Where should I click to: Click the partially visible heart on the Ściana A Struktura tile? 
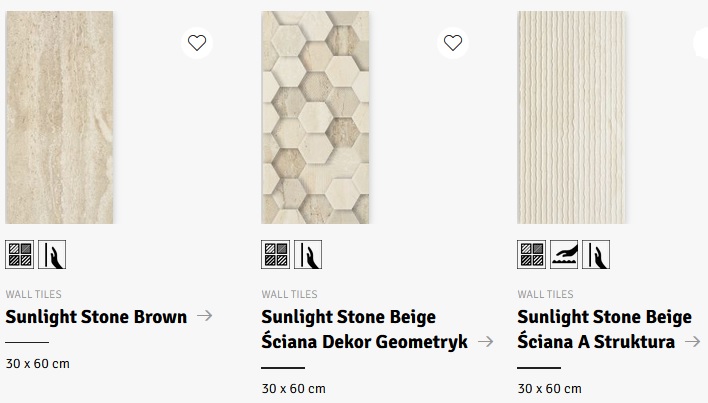[x=702, y=43]
